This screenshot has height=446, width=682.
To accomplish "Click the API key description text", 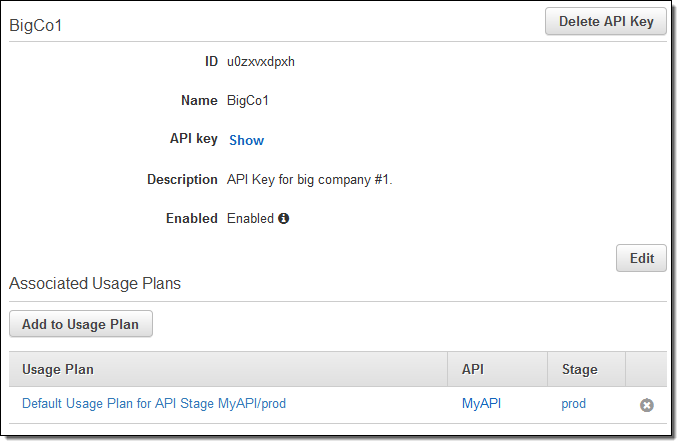I will (310, 180).
